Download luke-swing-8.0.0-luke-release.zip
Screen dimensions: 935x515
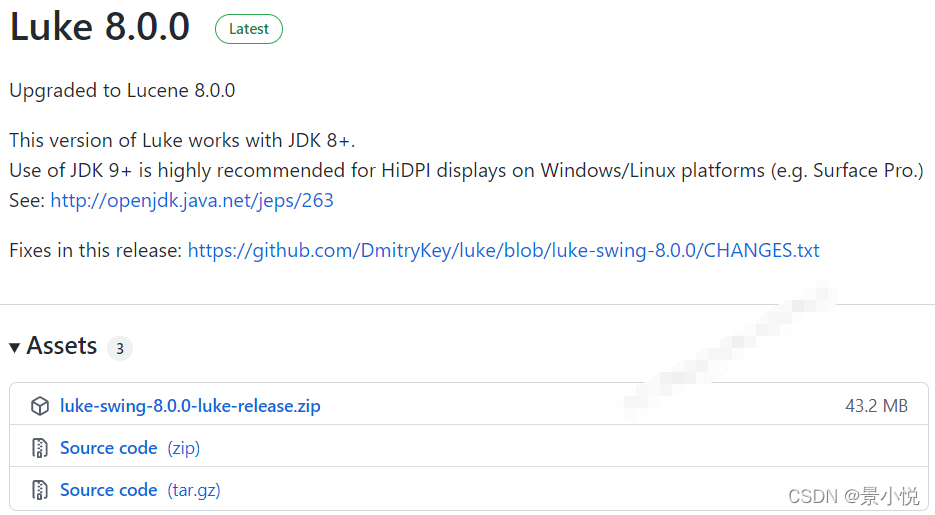190,406
